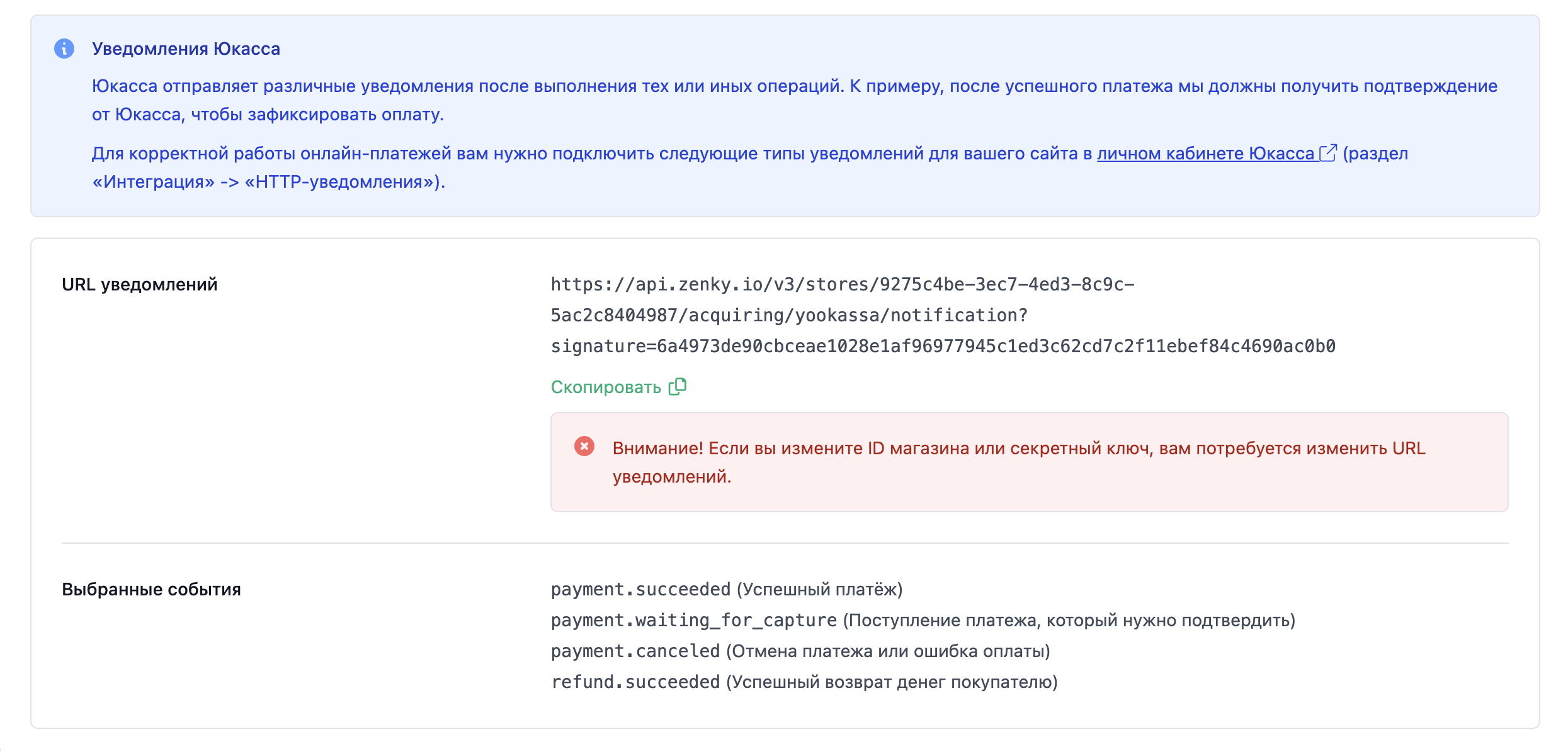Viewport: 1568px width, 751px height.
Task: Click the acquiring/yookassa/notification URL line
Action: pos(788,315)
